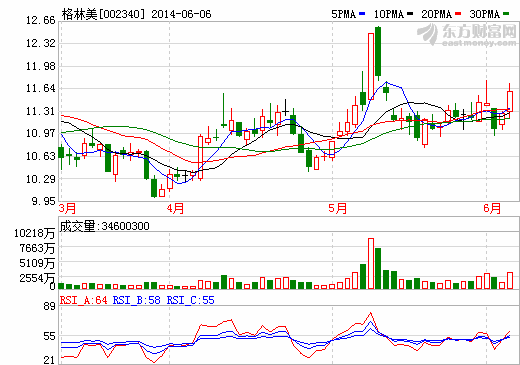Viewport: 520px width, 365px height.
Task: Click the tallest red volume bar in May
Action: 371,263
